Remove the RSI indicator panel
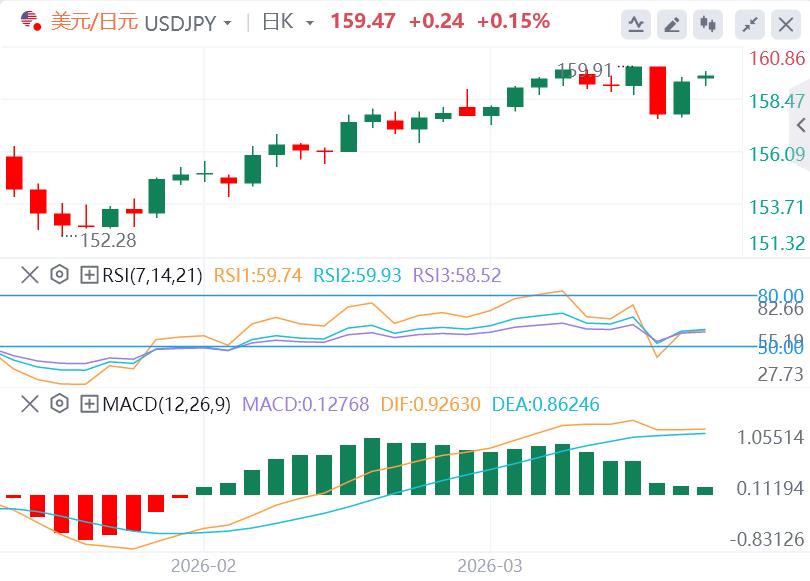 29,274
